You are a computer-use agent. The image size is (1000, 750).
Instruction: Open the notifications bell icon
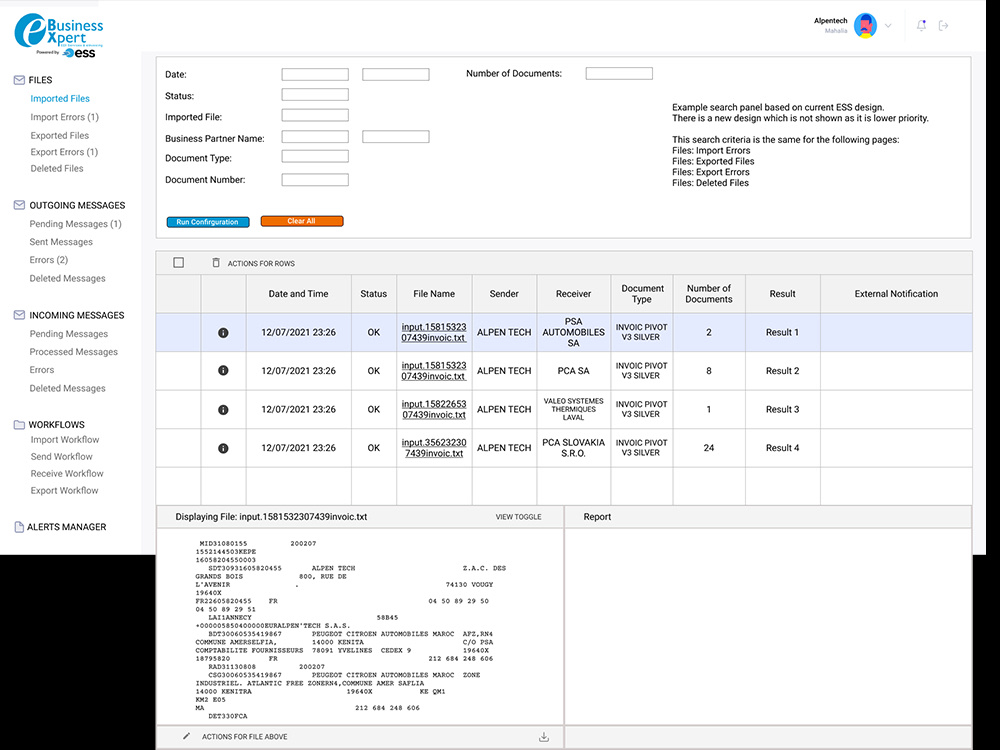(x=921, y=26)
